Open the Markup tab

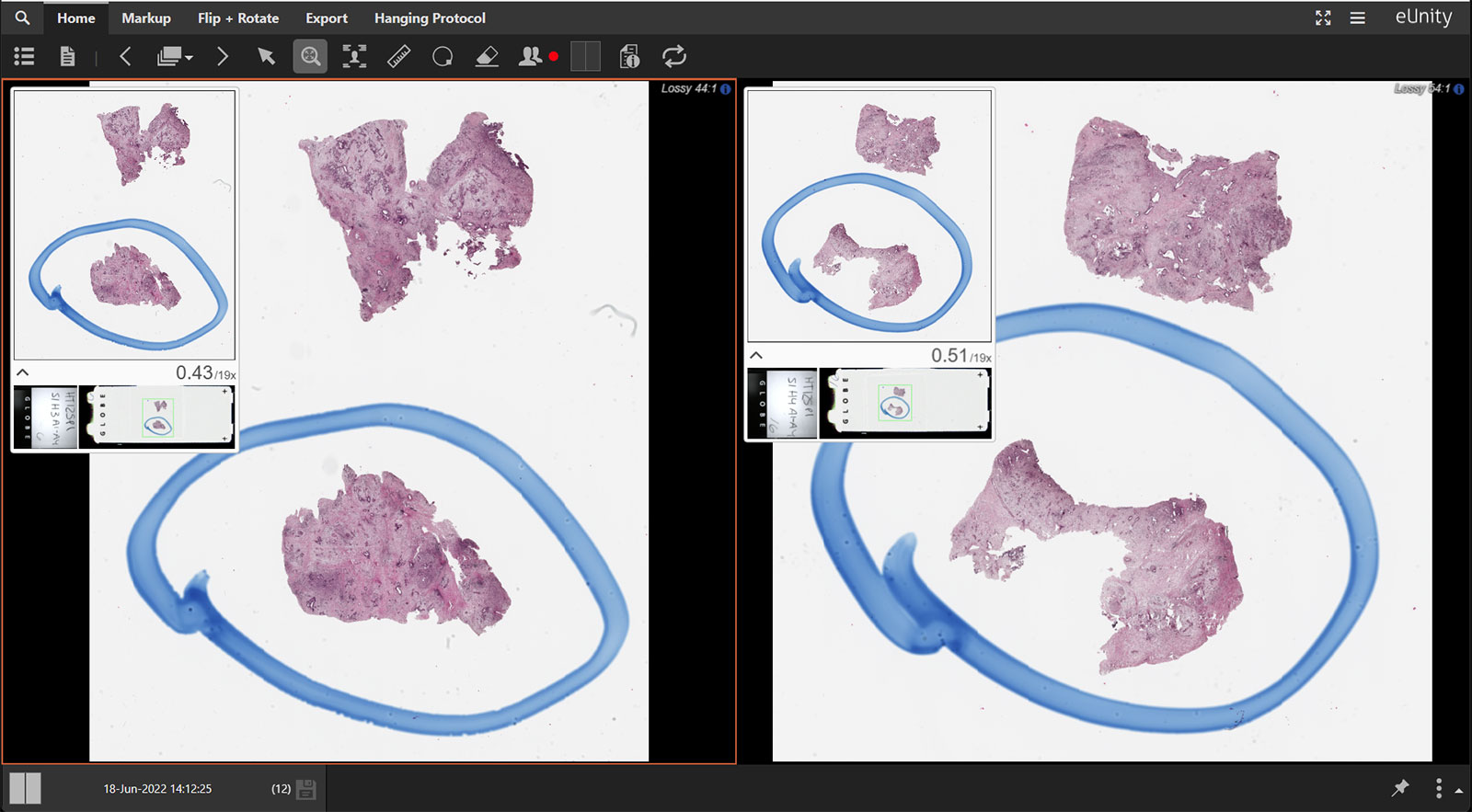146,18
